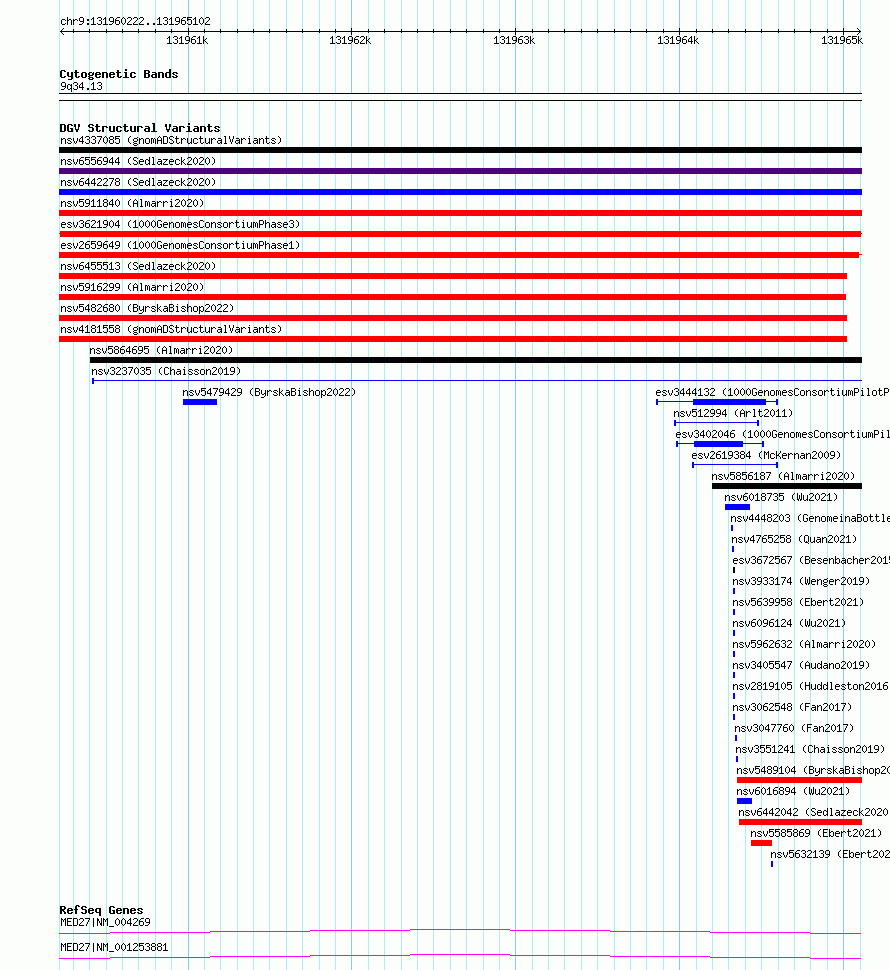This screenshot has height=970, width=890.
Task: Open nsv5911840 (Almarri2020) label
Action: (132, 204)
